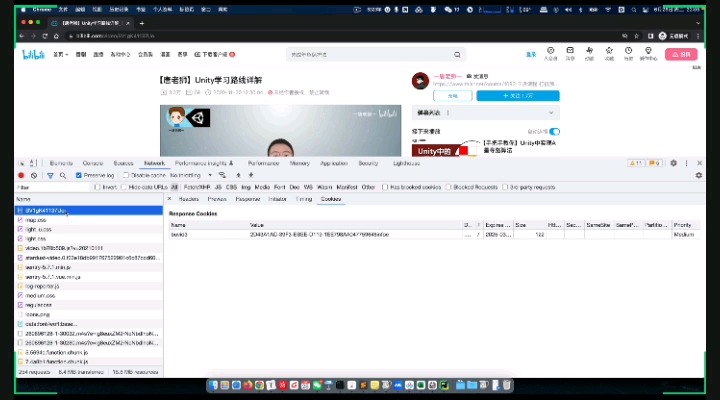This screenshot has width=720, height=400.
Task: Click the DevTools inspect element picker icon
Action: (x=21, y=163)
